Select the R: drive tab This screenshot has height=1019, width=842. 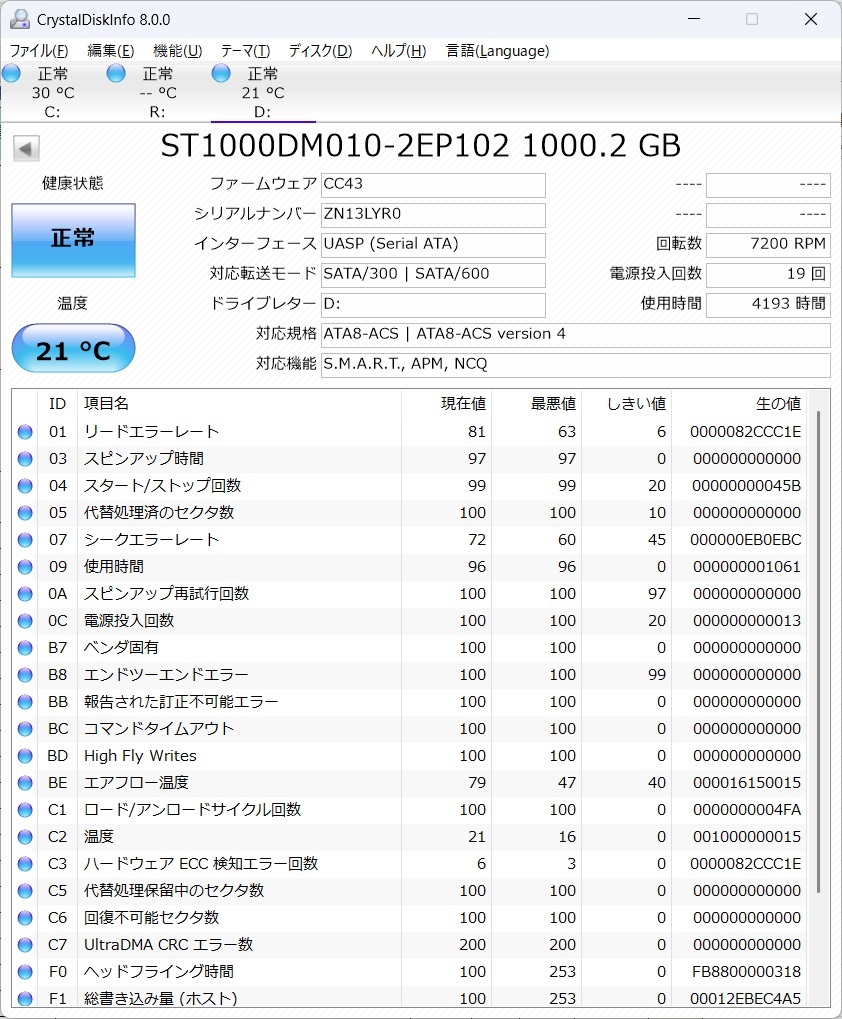point(158,92)
